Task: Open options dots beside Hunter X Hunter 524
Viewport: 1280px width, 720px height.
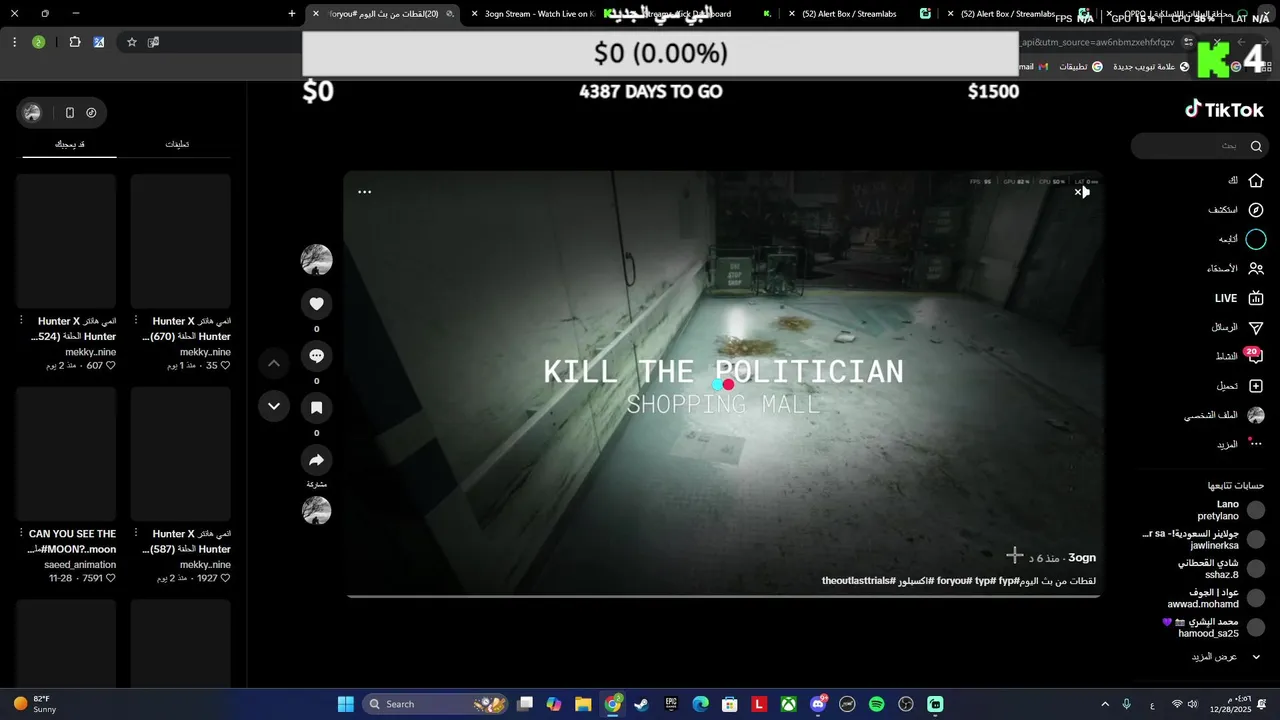Action: pos(21,321)
